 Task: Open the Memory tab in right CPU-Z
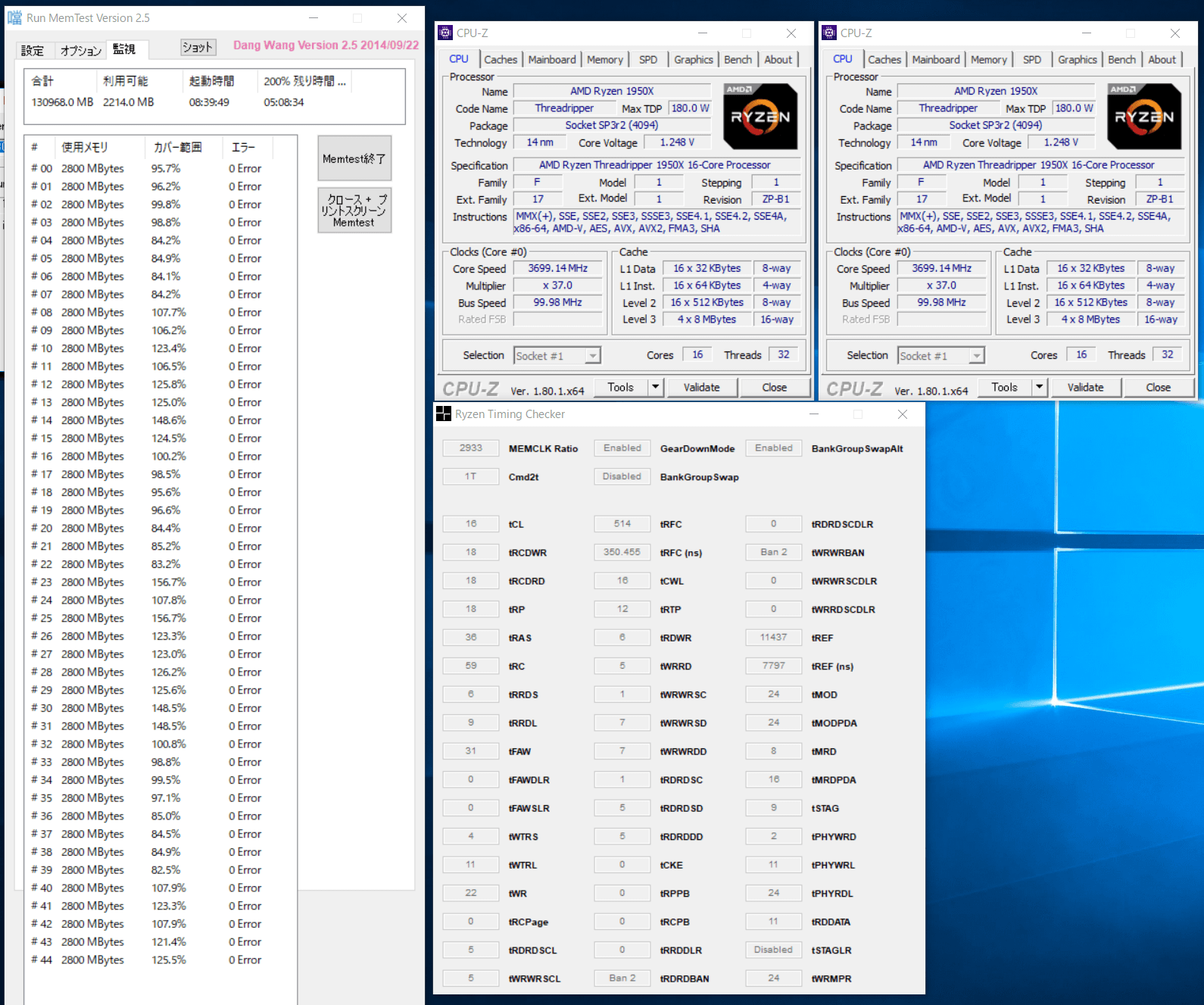click(989, 59)
